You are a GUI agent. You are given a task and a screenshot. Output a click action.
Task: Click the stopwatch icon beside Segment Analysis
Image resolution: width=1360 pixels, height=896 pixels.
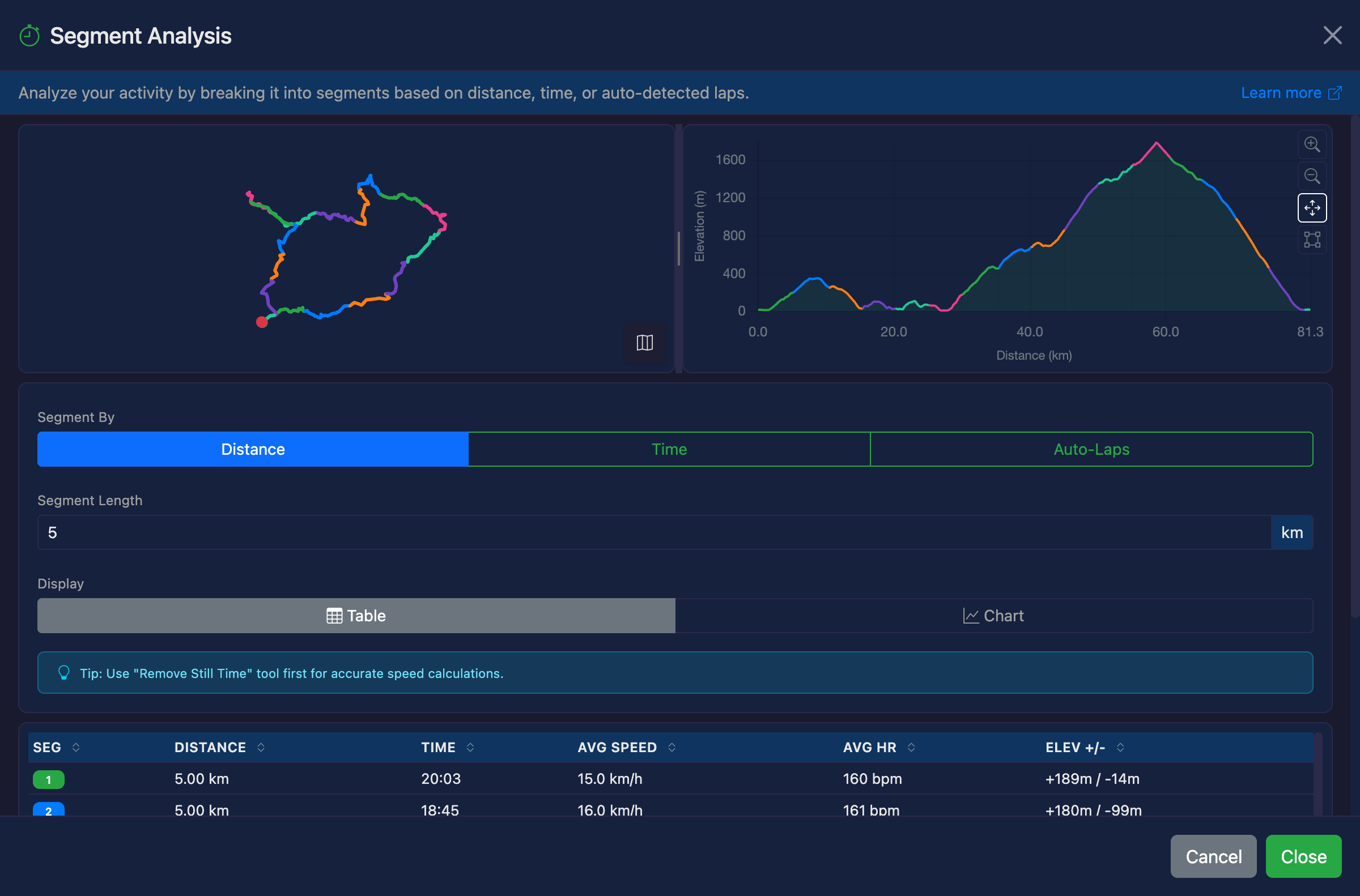[29, 36]
